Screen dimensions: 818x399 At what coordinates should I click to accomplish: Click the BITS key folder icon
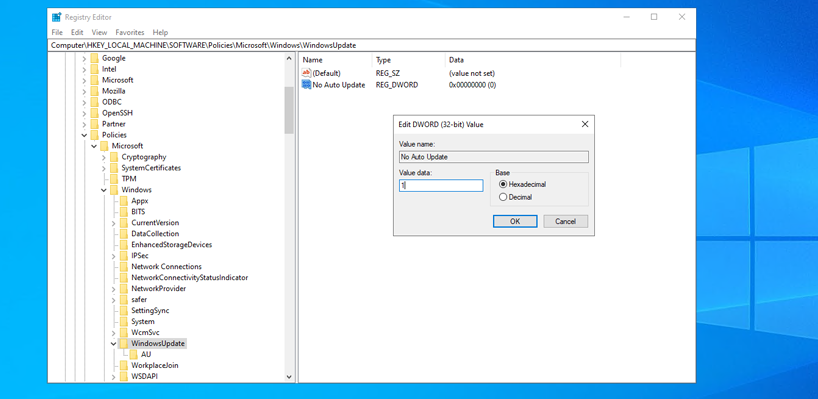(124, 212)
